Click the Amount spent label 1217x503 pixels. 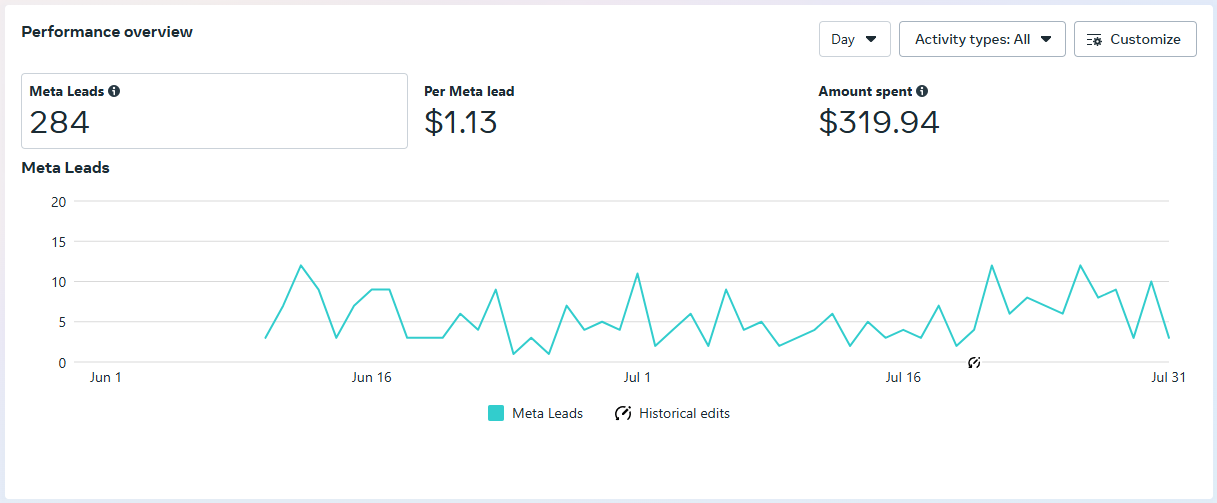coord(865,91)
